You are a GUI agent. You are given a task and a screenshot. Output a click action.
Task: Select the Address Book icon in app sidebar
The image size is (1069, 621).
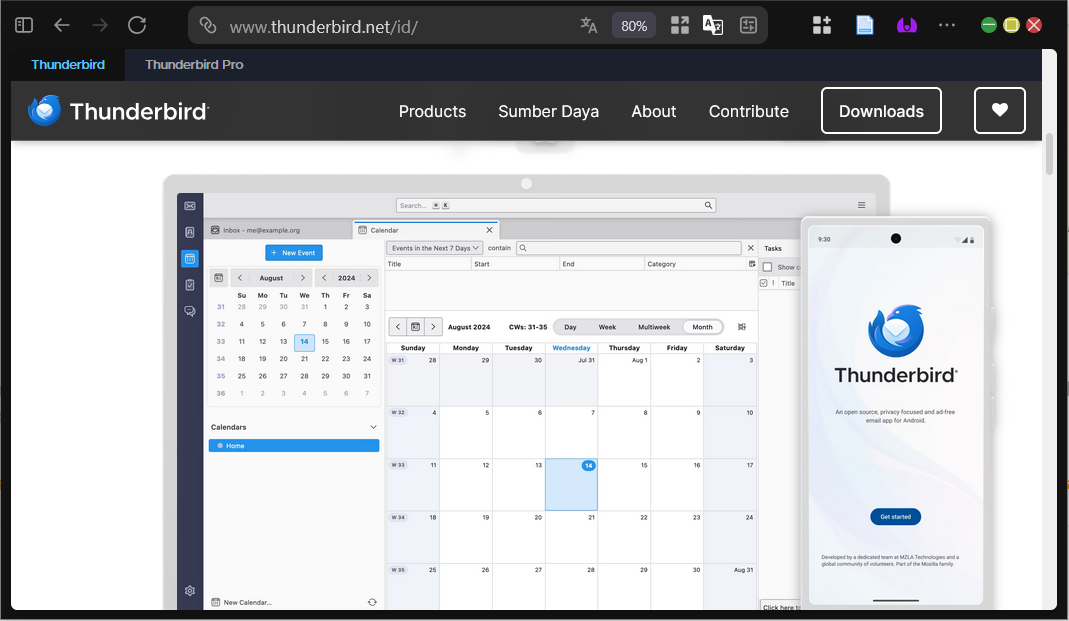(190, 232)
